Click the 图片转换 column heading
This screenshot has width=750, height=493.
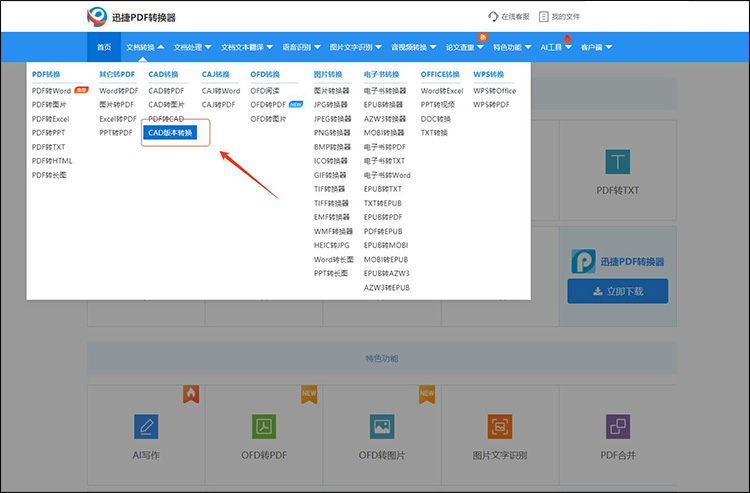pos(328,74)
